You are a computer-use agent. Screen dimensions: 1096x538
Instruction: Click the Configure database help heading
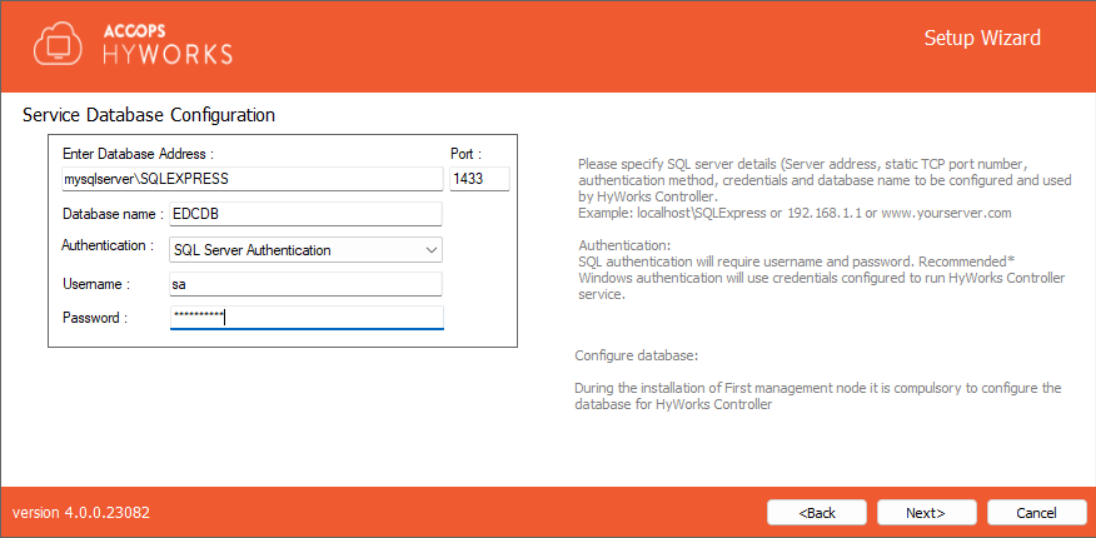(x=636, y=356)
